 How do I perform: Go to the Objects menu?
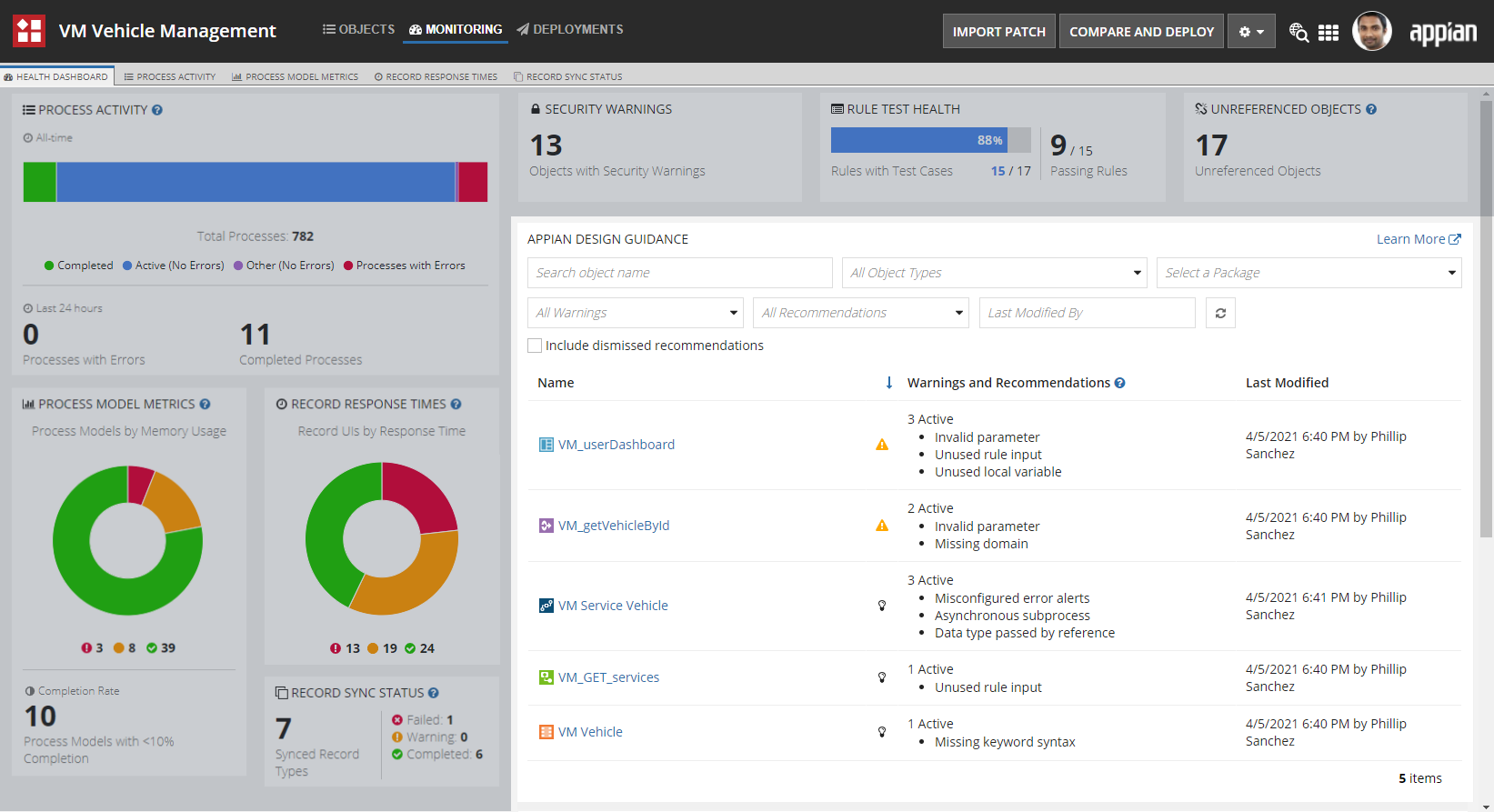tap(358, 30)
